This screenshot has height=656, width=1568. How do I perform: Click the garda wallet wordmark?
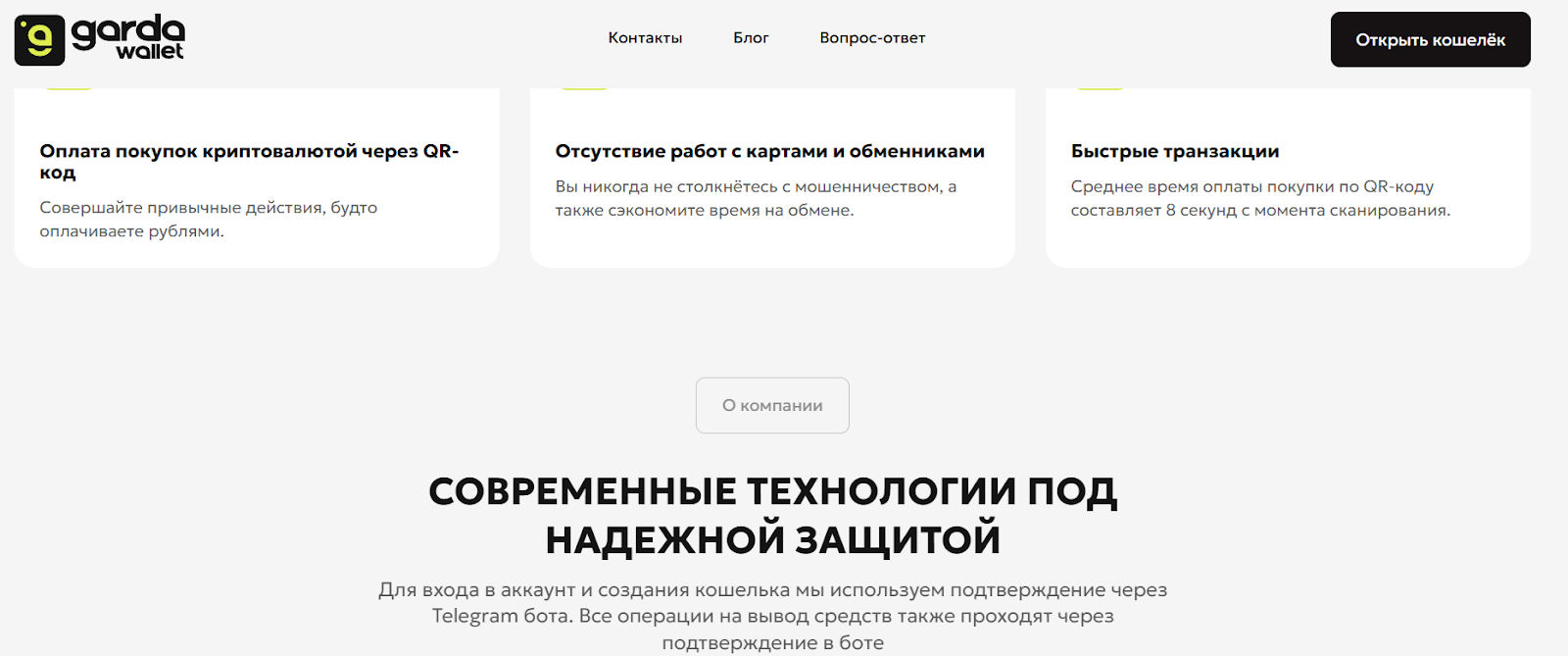(128, 38)
